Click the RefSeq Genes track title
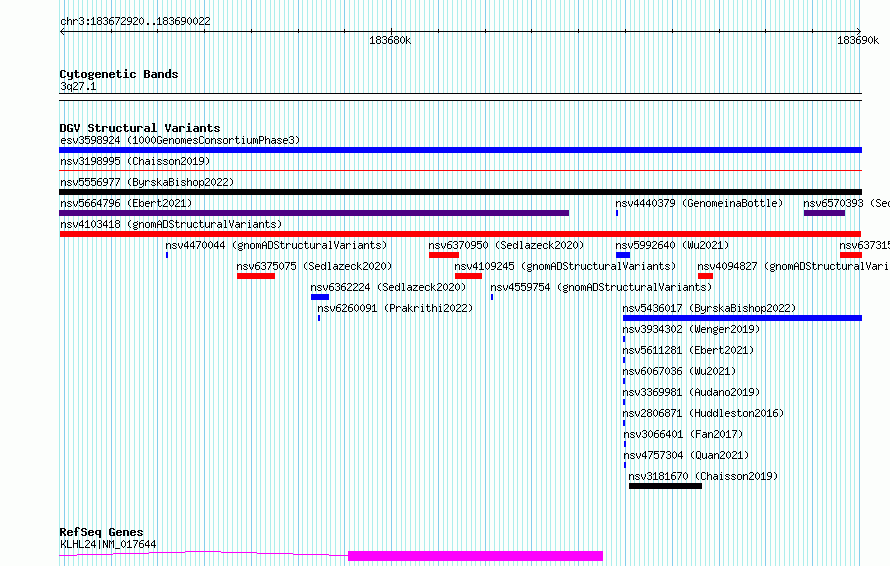 click(x=101, y=533)
